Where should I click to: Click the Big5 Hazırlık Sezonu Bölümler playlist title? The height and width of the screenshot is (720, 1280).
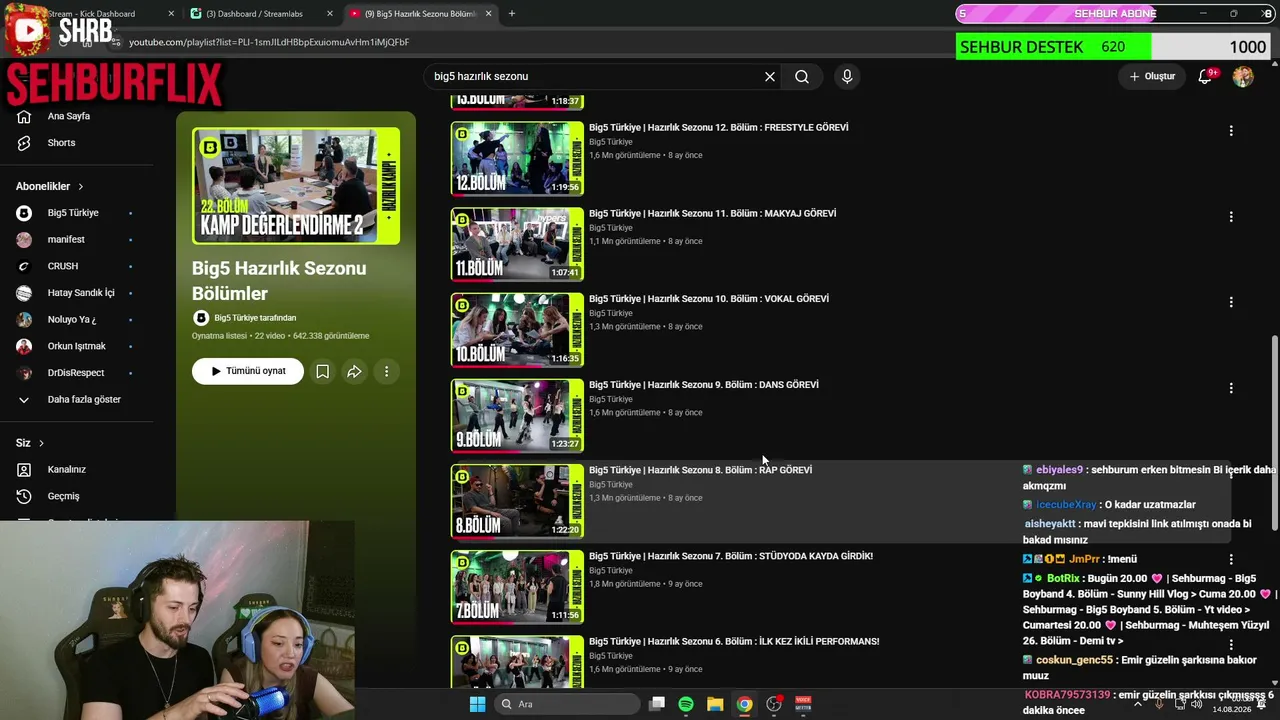tap(279, 281)
